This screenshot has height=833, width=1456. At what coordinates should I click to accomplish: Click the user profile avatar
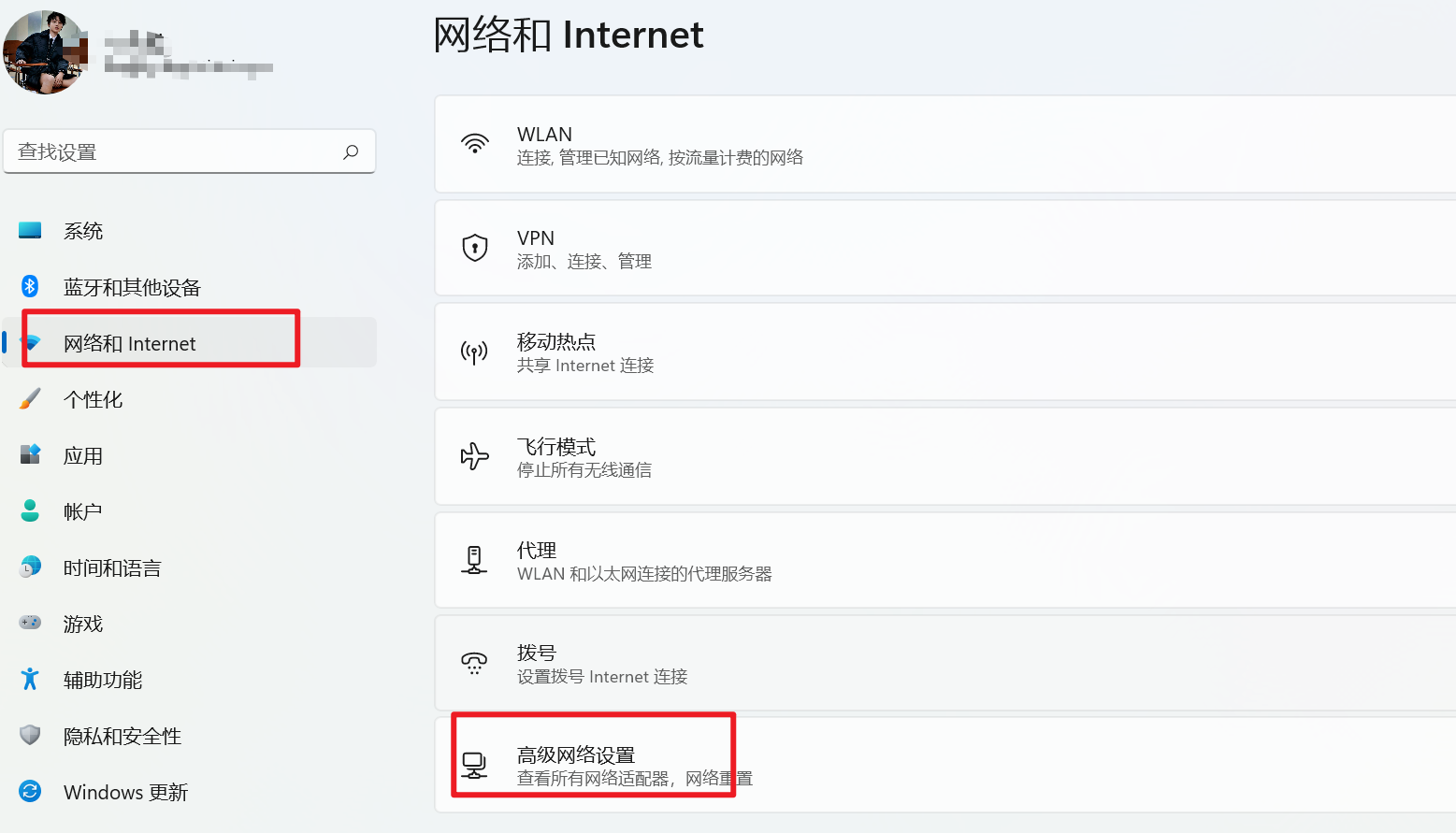[x=45, y=52]
